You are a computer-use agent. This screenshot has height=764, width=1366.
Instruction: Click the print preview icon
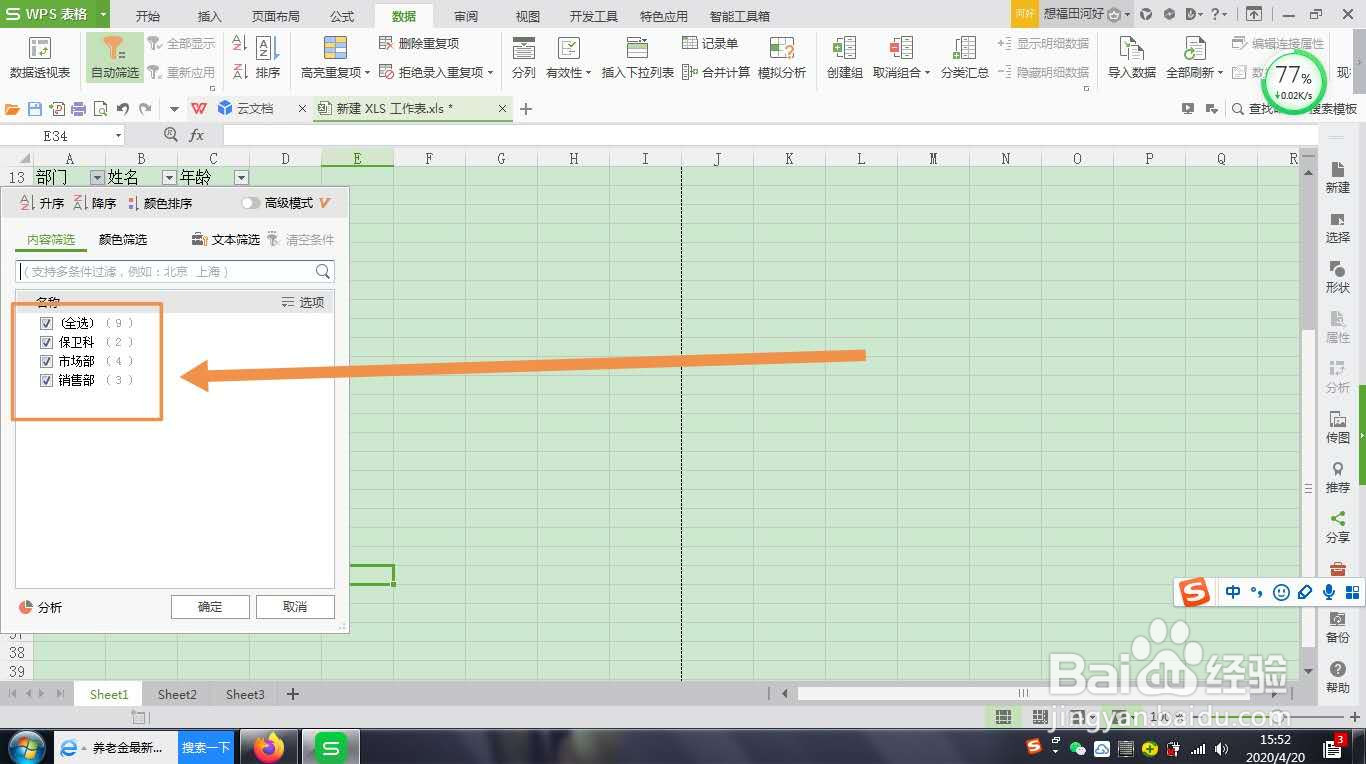[101, 108]
